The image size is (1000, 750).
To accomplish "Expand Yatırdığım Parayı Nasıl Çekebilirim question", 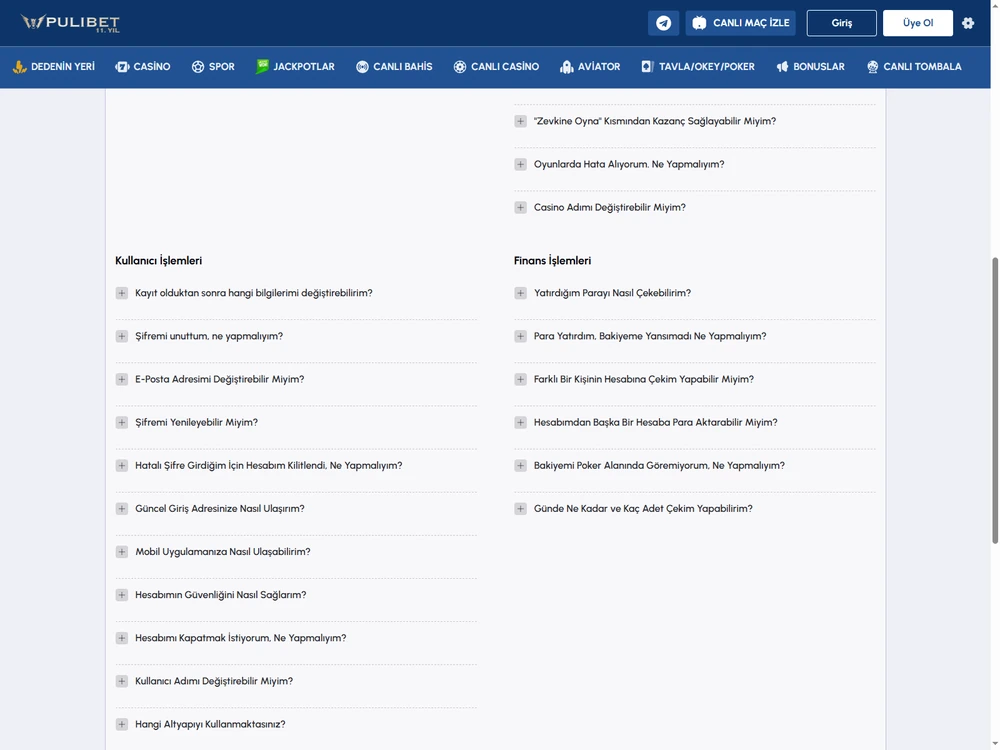I will [520, 293].
